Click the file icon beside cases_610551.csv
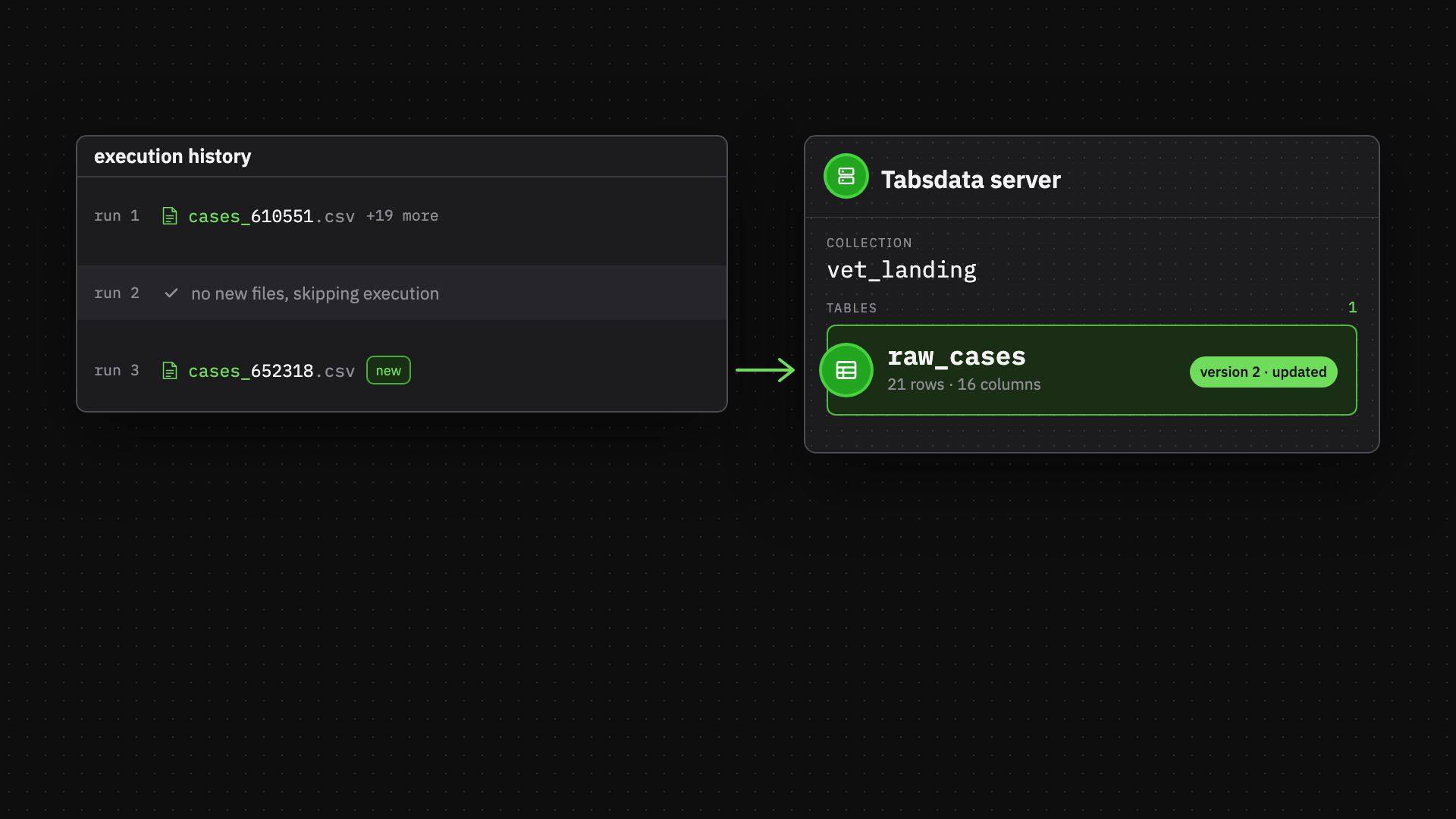The width and height of the screenshot is (1456, 819). coord(170,216)
